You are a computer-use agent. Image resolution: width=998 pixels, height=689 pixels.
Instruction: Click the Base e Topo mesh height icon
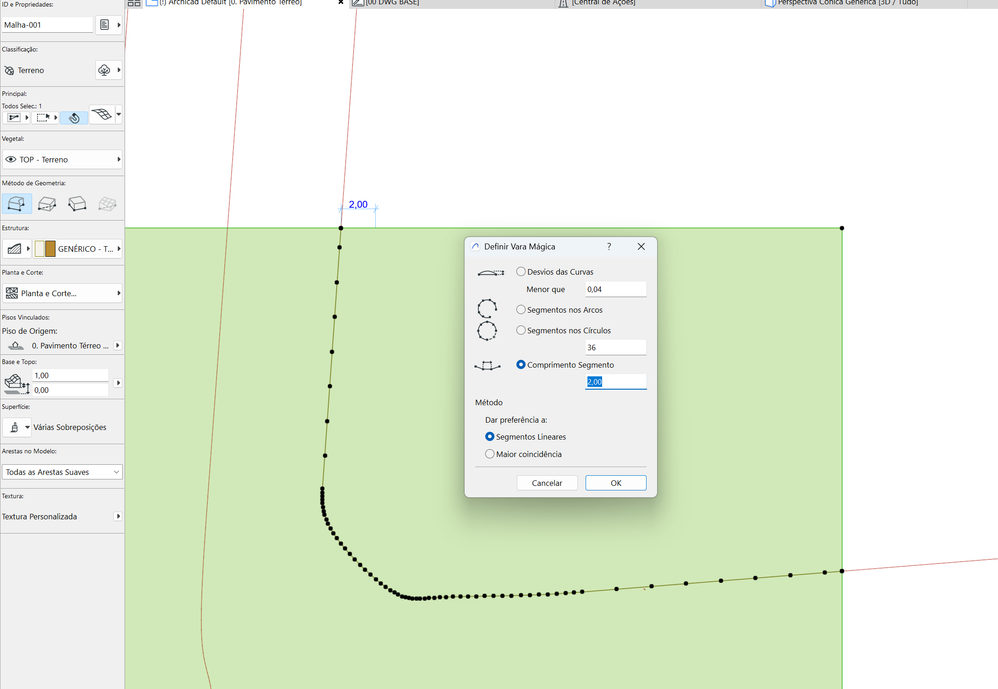coord(17,383)
